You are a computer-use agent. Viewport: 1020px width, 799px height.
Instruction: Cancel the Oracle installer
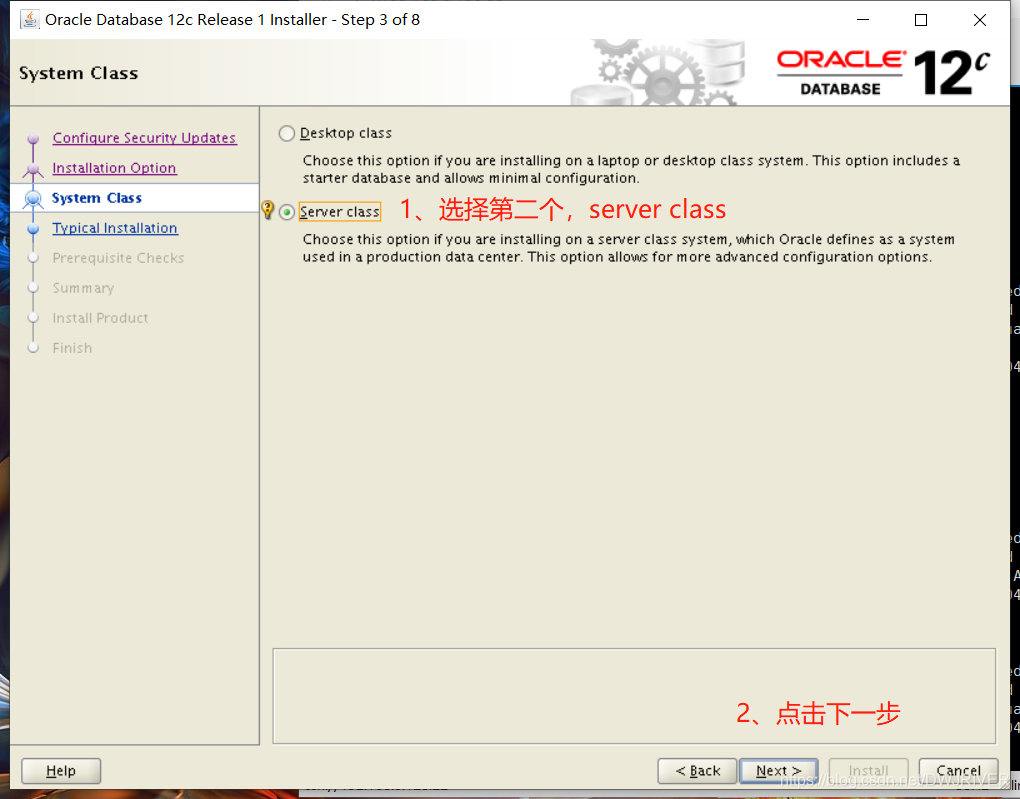click(958, 771)
